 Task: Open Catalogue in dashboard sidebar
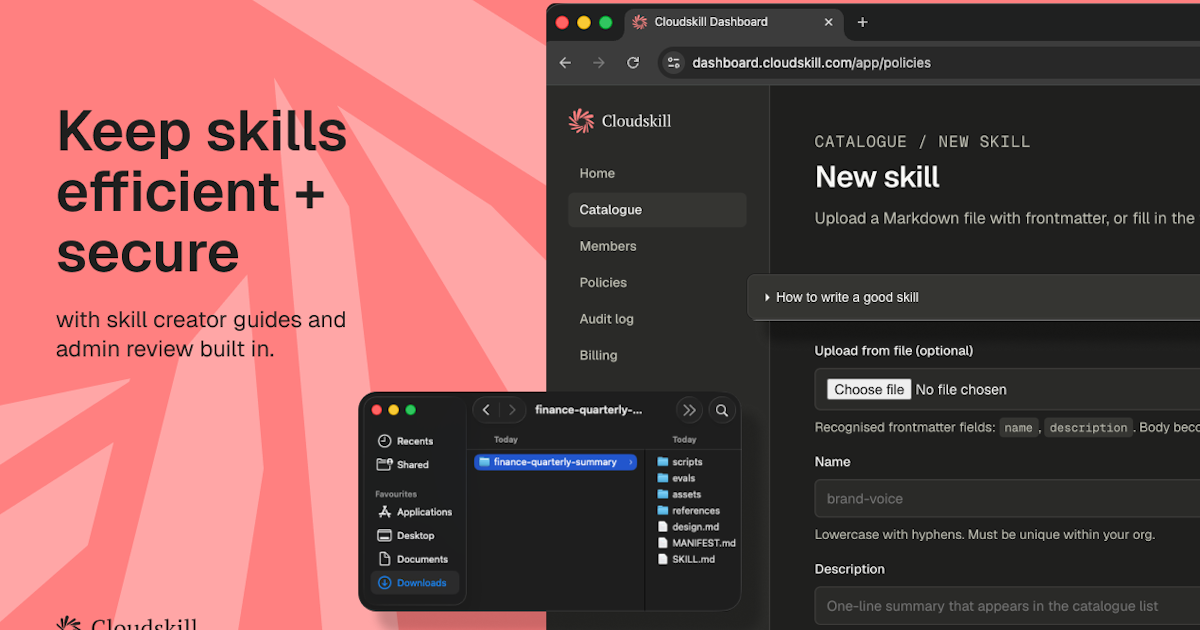click(657, 210)
